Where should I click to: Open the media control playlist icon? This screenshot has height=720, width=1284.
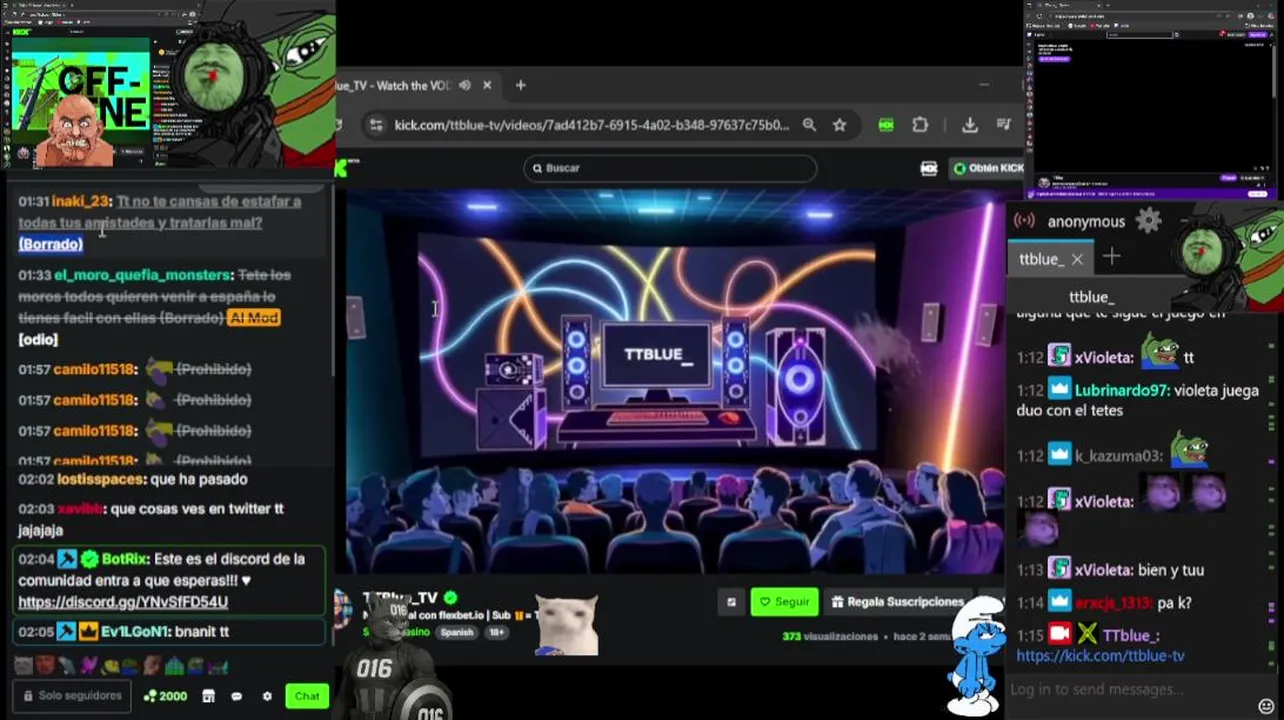click(x=1003, y=125)
